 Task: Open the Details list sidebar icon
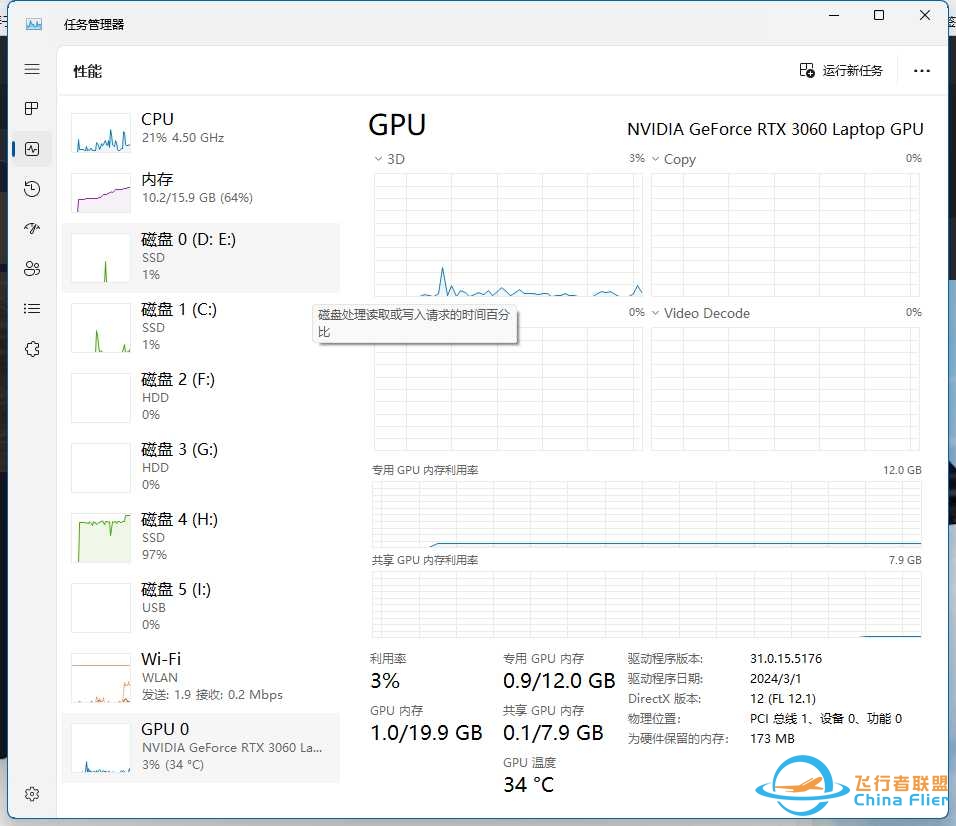pyautogui.click(x=32, y=308)
